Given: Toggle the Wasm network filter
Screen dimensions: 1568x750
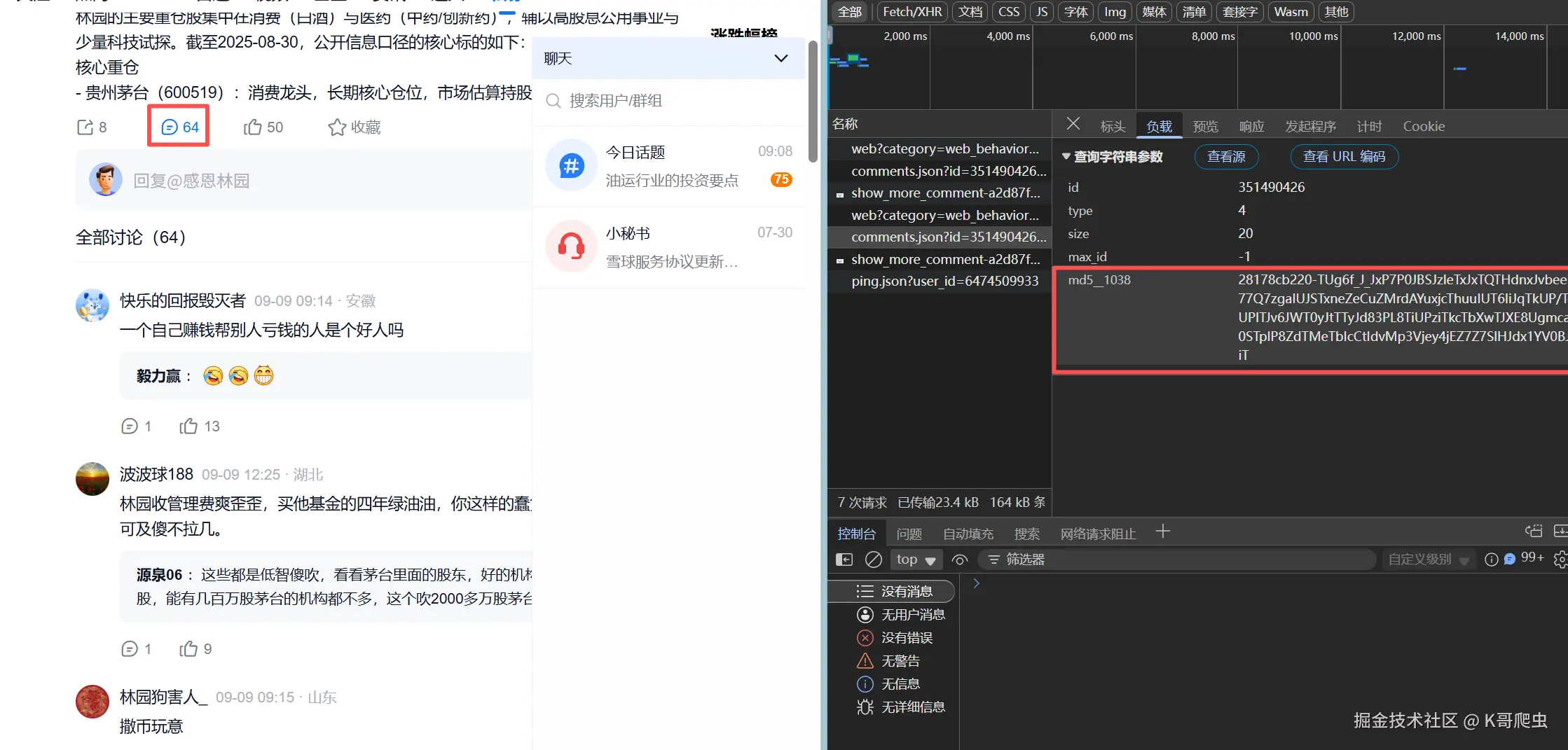Looking at the screenshot, I should click(x=1291, y=12).
